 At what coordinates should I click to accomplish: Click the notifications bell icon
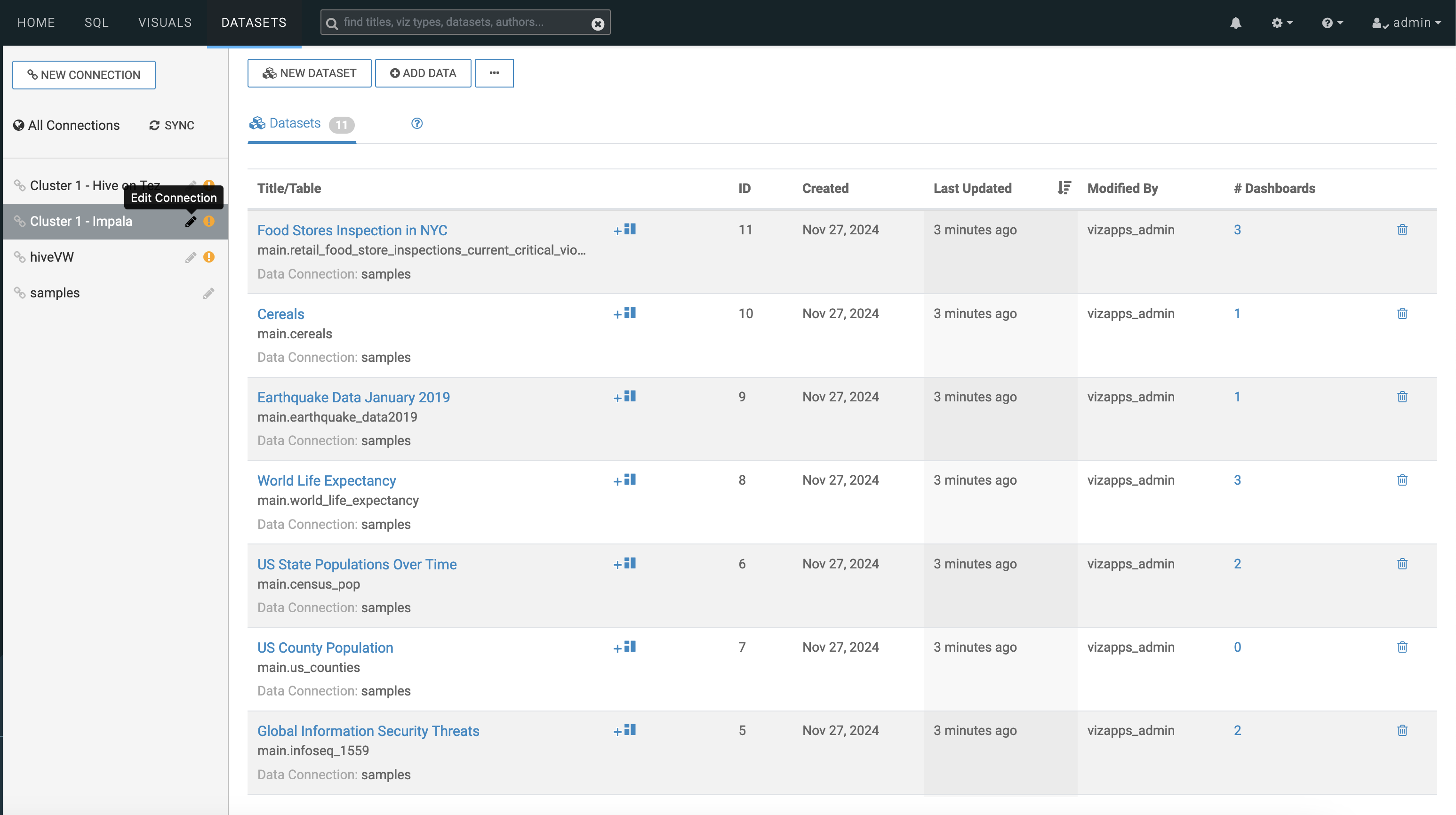click(x=1236, y=23)
